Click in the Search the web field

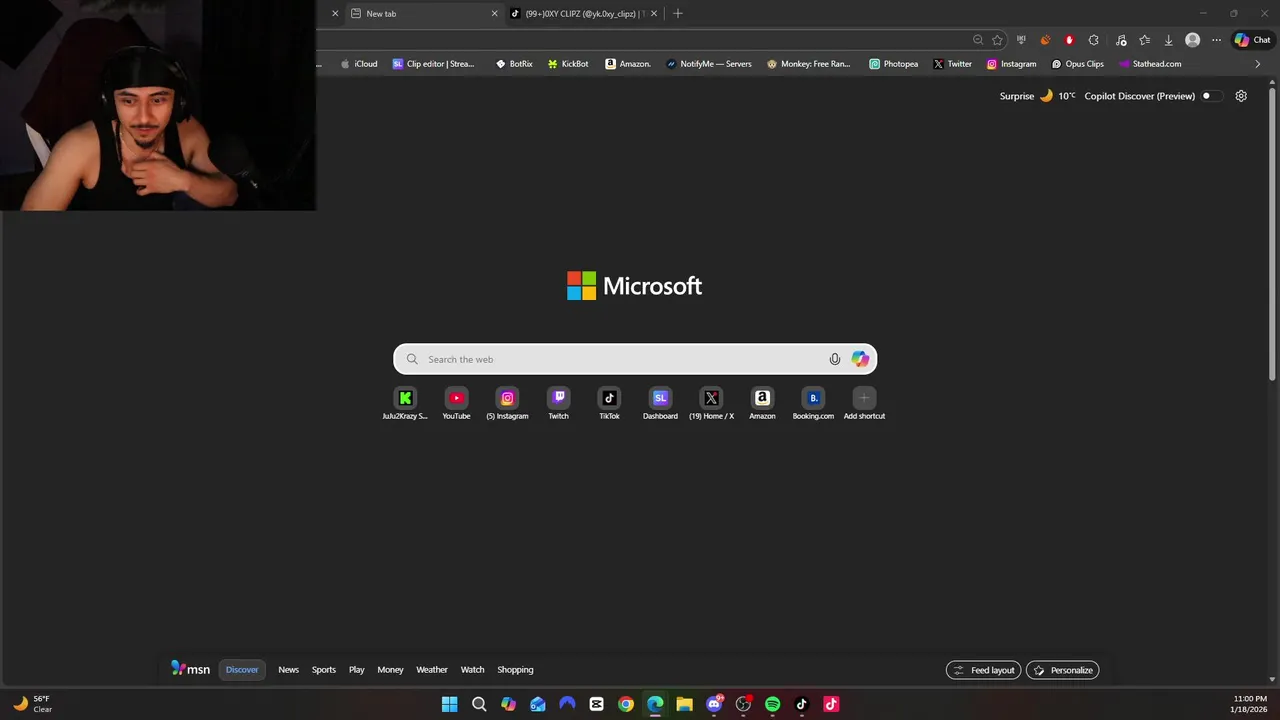pos(635,359)
